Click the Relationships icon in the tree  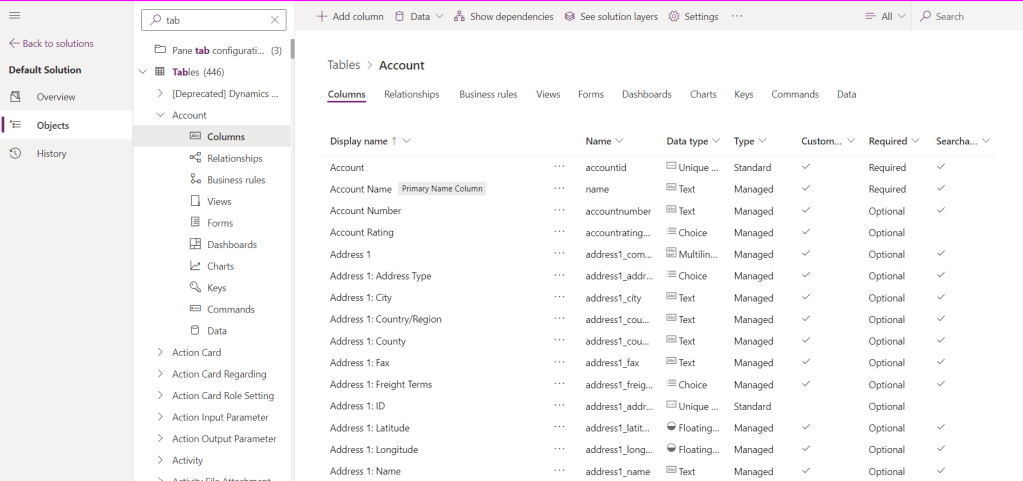coord(196,158)
